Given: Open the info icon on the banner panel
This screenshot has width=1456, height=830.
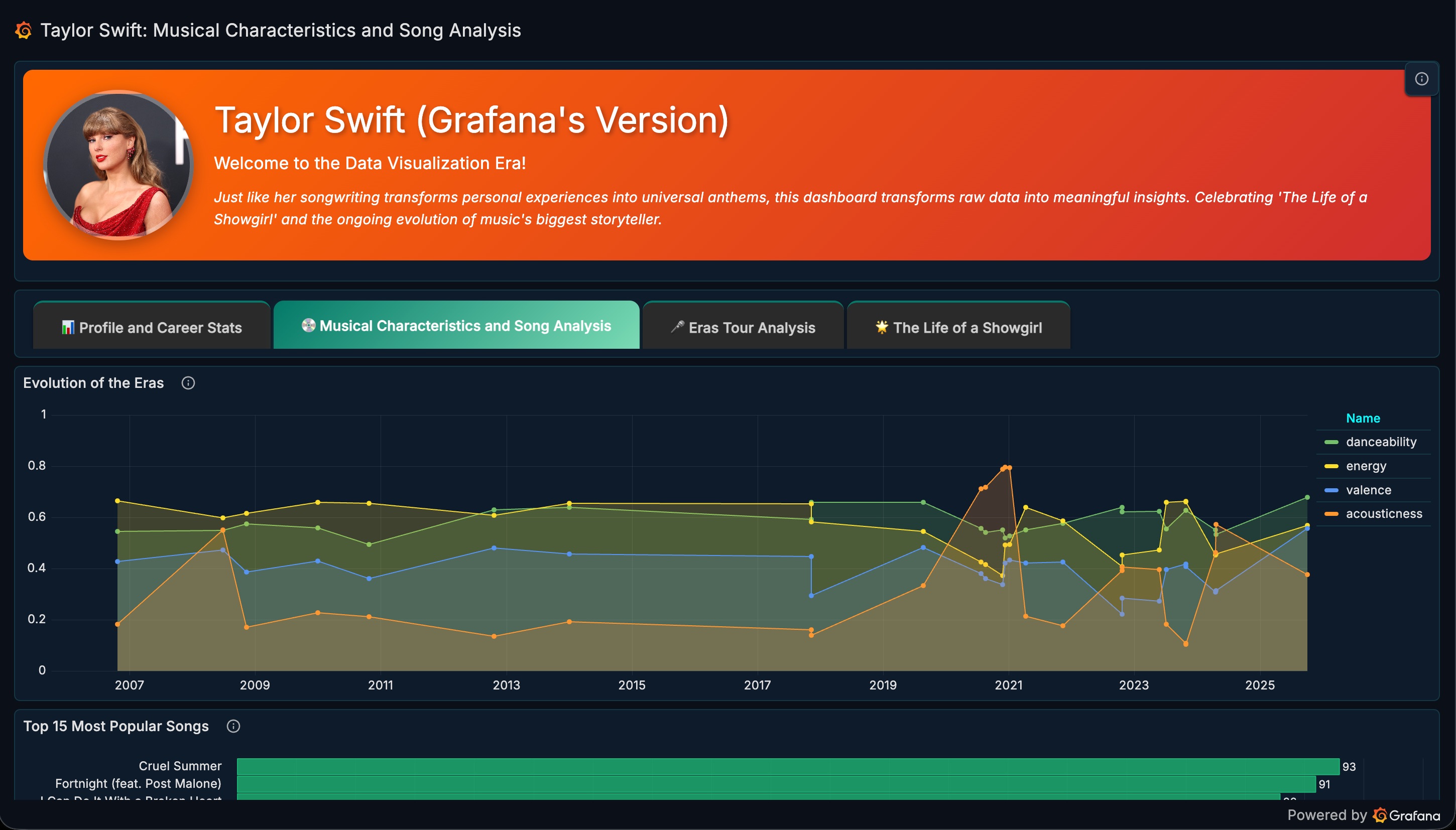Looking at the screenshot, I should click(x=1421, y=79).
